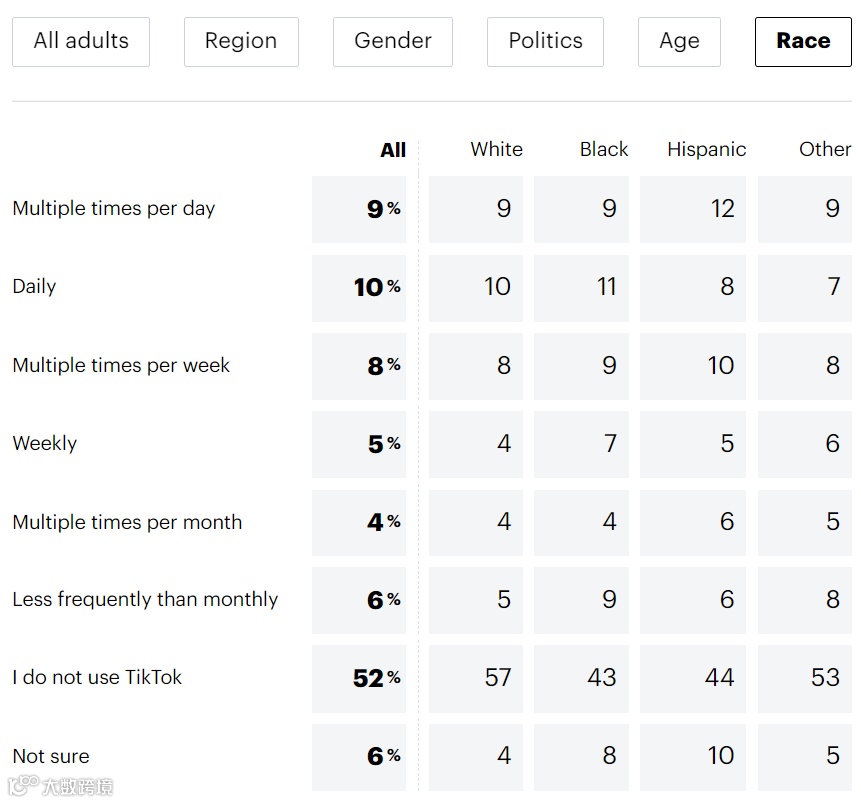This screenshot has height=803, width=861.
Task: Click the active Race tab
Action: pos(803,41)
